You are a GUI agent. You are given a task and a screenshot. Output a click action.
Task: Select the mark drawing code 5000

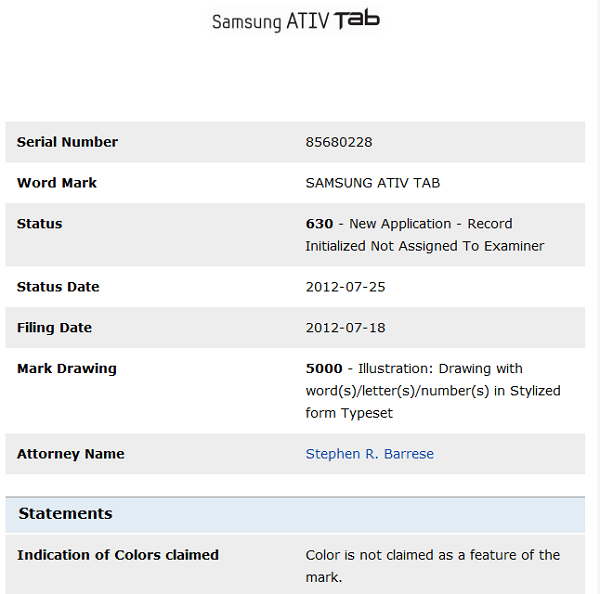(x=324, y=368)
